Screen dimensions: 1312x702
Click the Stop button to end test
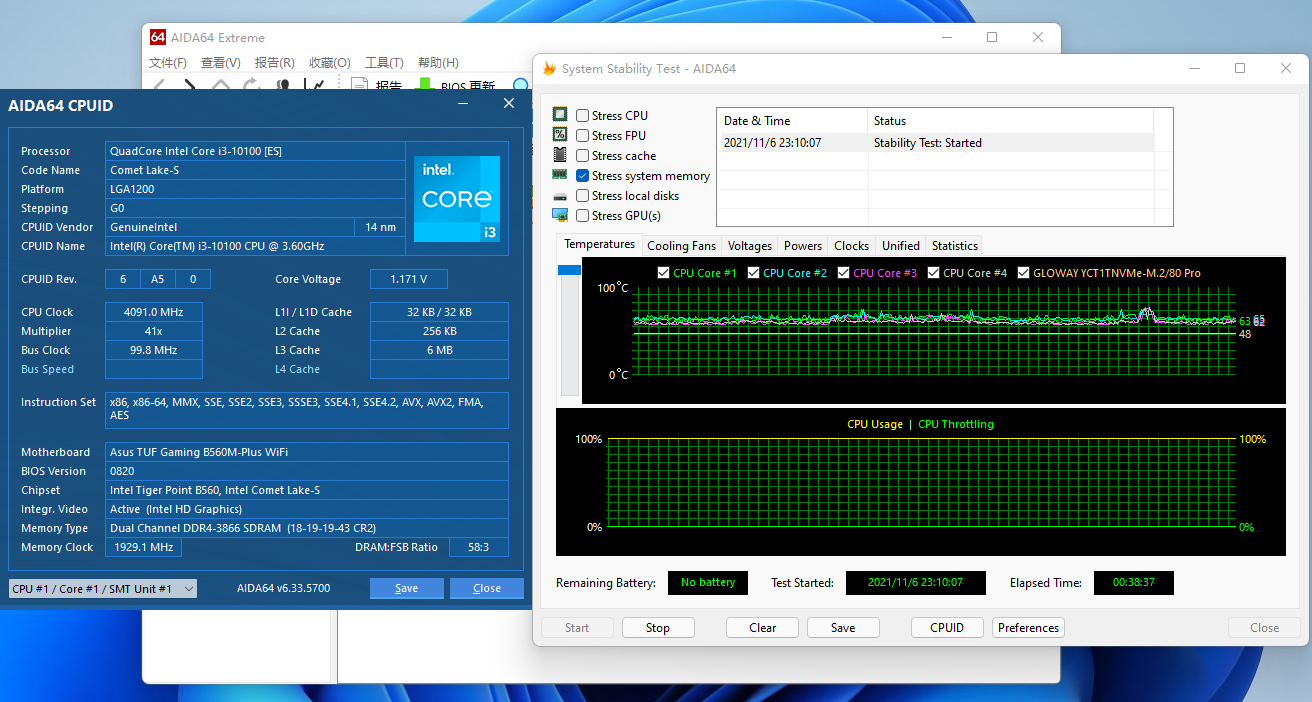(x=657, y=627)
